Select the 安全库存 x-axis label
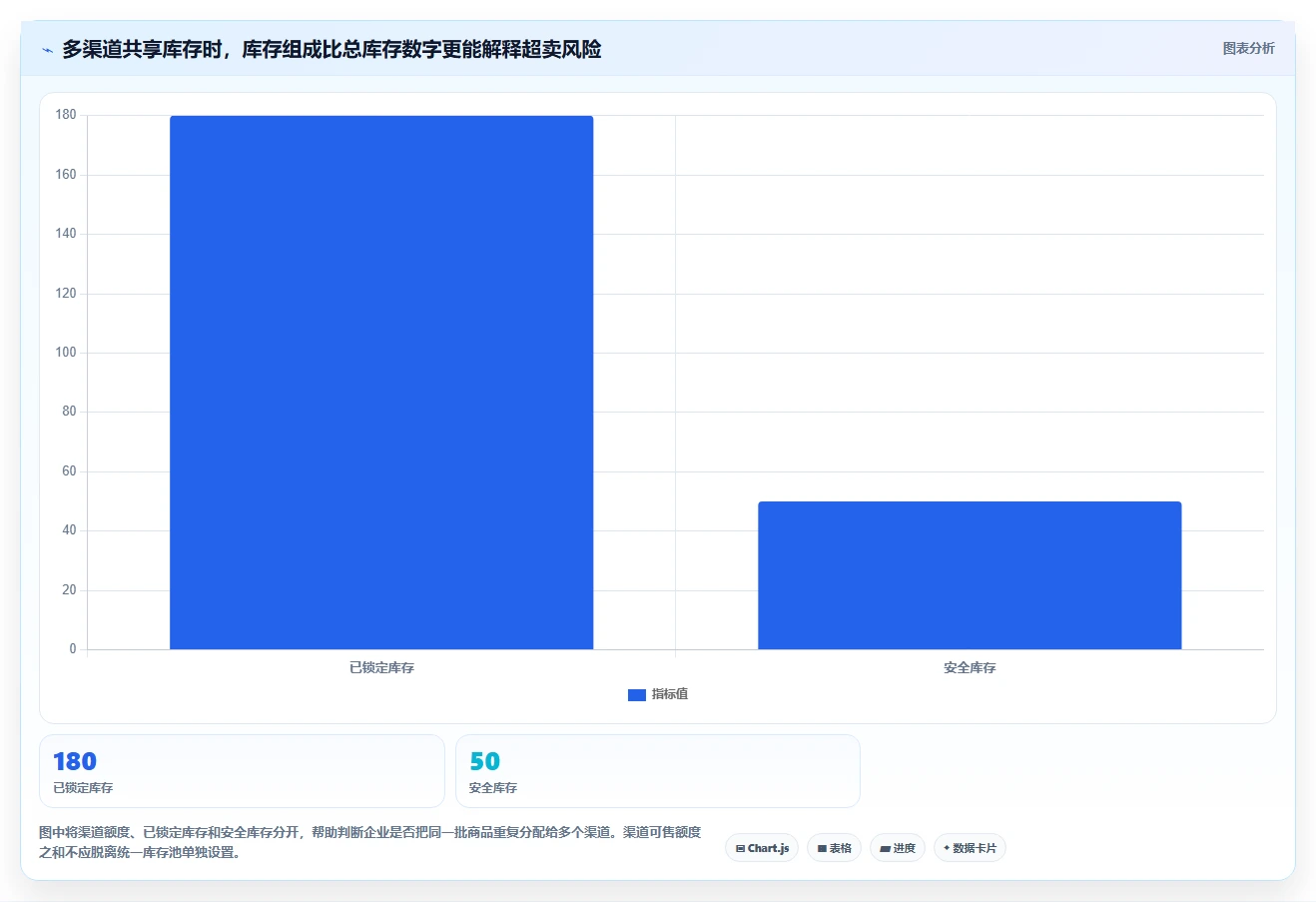The width and height of the screenshot is (1316, 902). 970,667
